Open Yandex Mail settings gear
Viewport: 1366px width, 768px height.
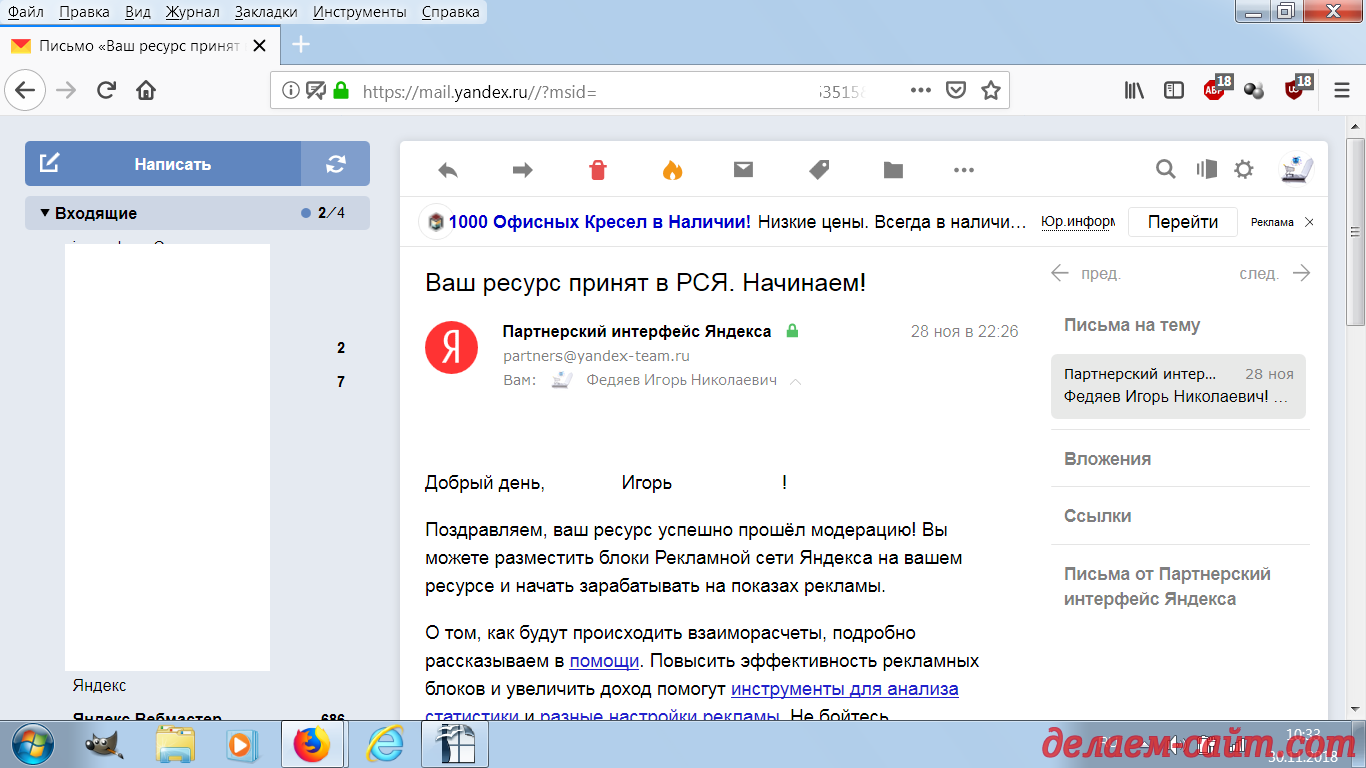[1244, 169]
